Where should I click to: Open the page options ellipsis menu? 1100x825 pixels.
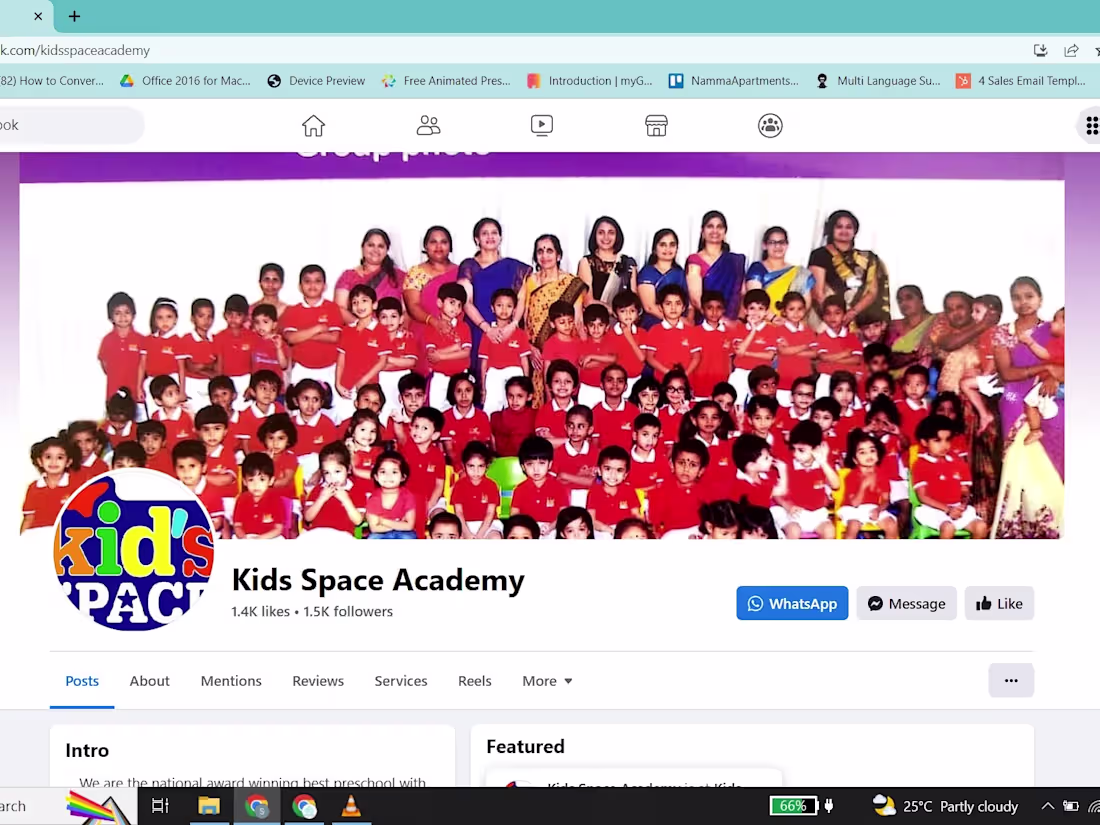pyautogui.click(x=1011, y=680)
